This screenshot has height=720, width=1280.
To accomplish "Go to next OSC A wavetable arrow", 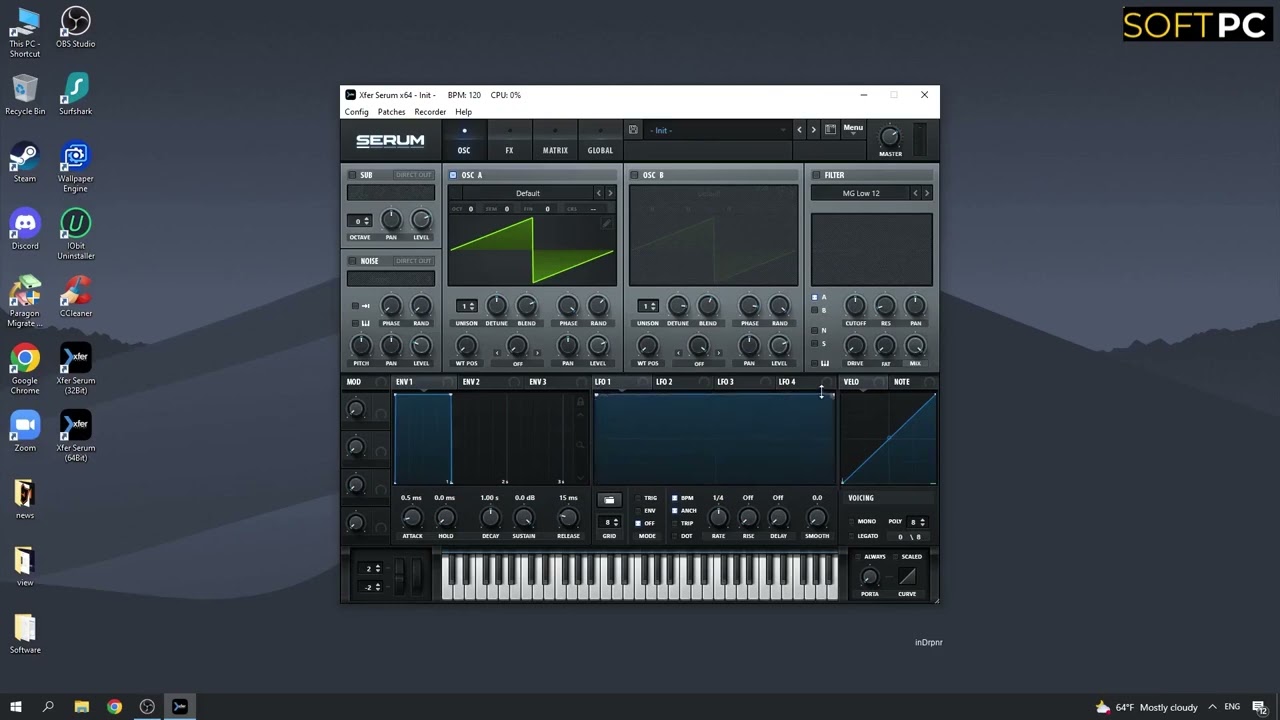I will pos(610,193).
